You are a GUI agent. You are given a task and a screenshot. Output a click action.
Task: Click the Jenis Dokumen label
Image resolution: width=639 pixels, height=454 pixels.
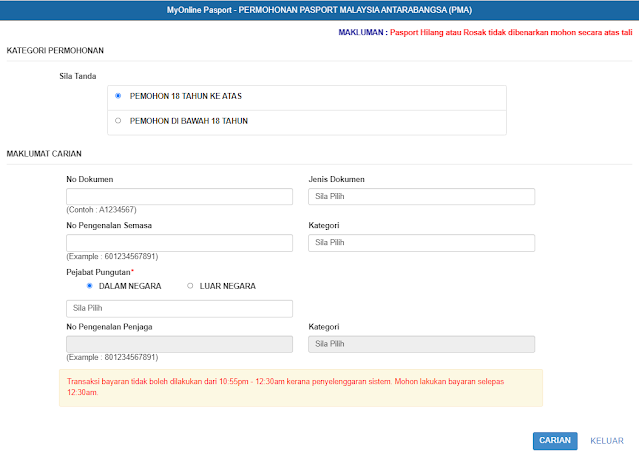pos(336,179)
